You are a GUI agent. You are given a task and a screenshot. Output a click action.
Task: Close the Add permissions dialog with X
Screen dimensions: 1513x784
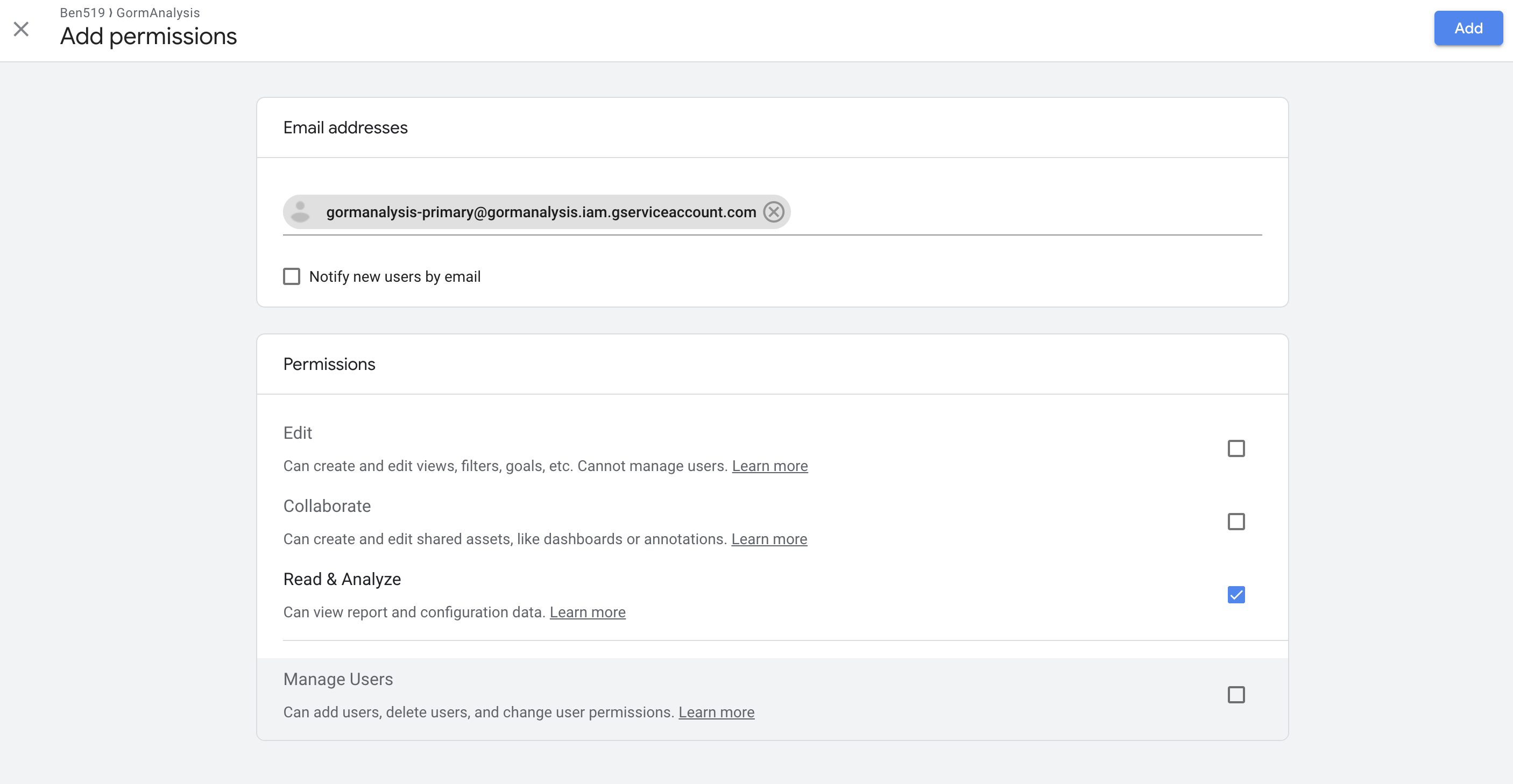click(x=21, y=28)
